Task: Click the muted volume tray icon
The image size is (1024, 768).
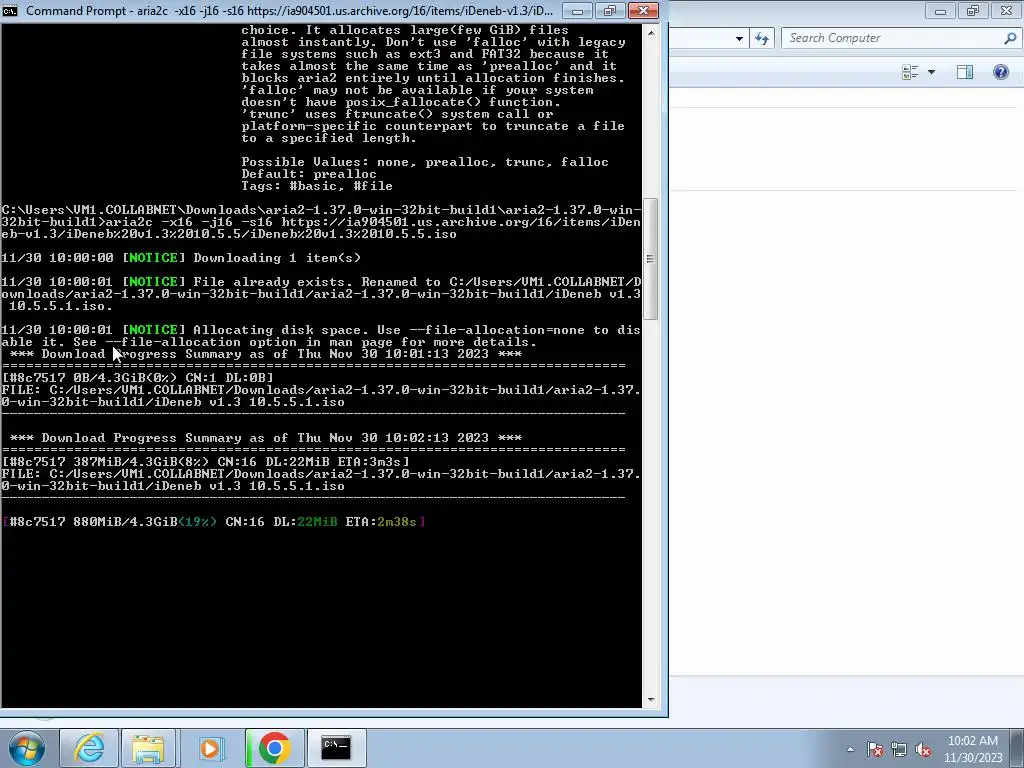Action: (x=923, y=749)
